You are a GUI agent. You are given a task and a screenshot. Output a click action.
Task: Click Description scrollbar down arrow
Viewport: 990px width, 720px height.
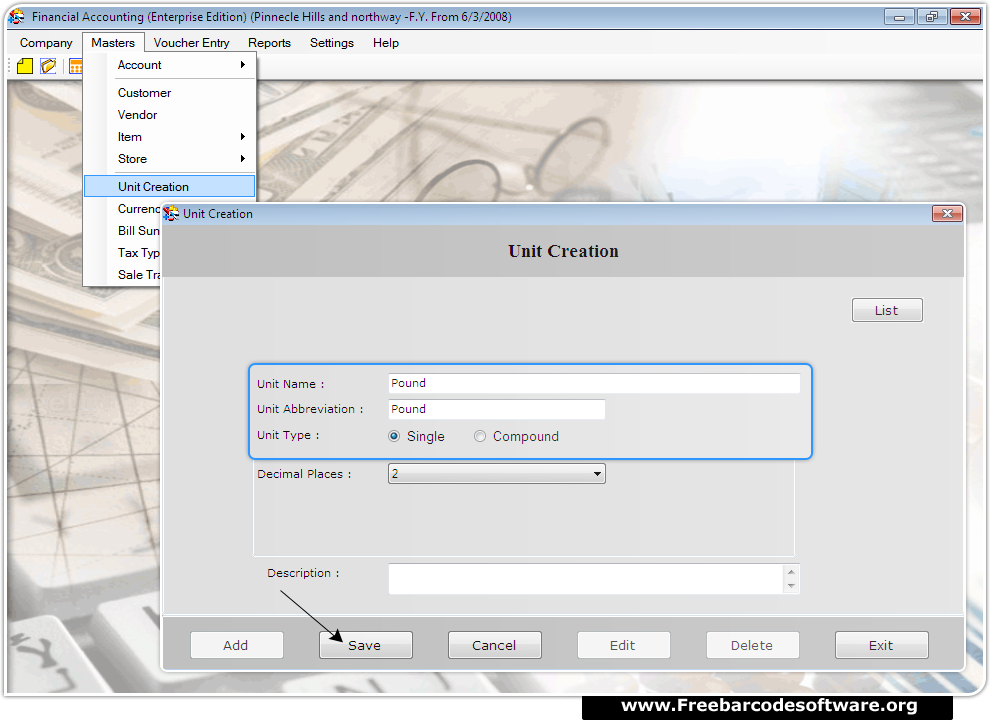791,586
